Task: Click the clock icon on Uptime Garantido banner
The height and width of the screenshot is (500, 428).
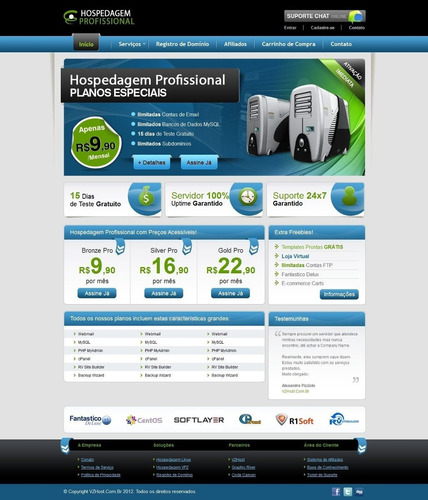Action: point(248,196)
